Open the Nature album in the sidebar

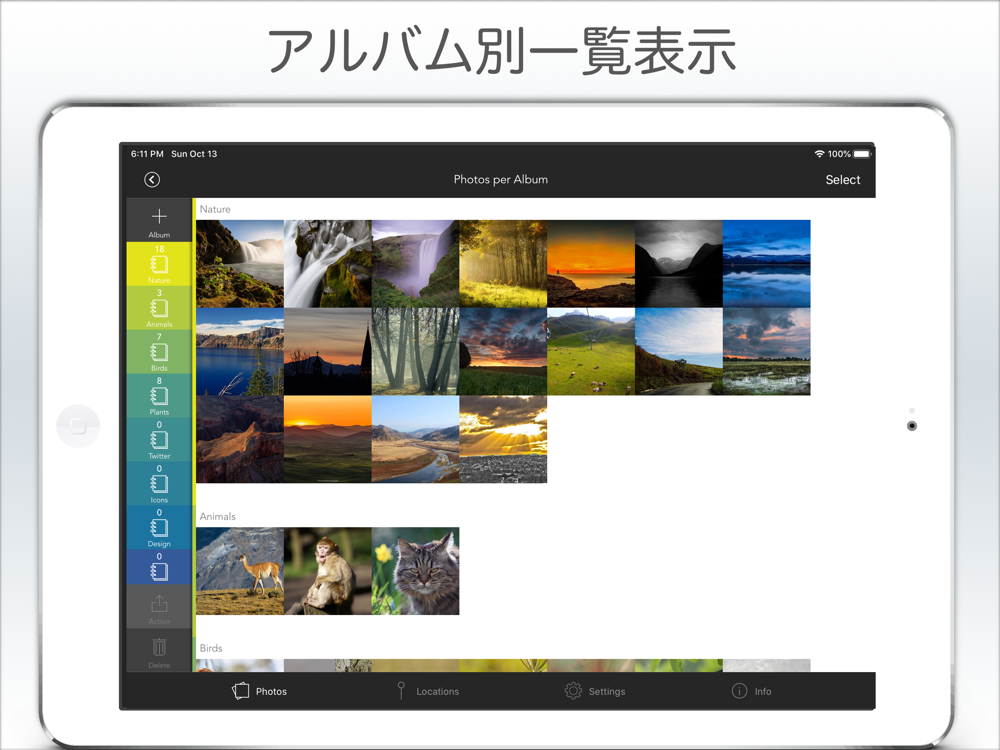click(159, 265)
